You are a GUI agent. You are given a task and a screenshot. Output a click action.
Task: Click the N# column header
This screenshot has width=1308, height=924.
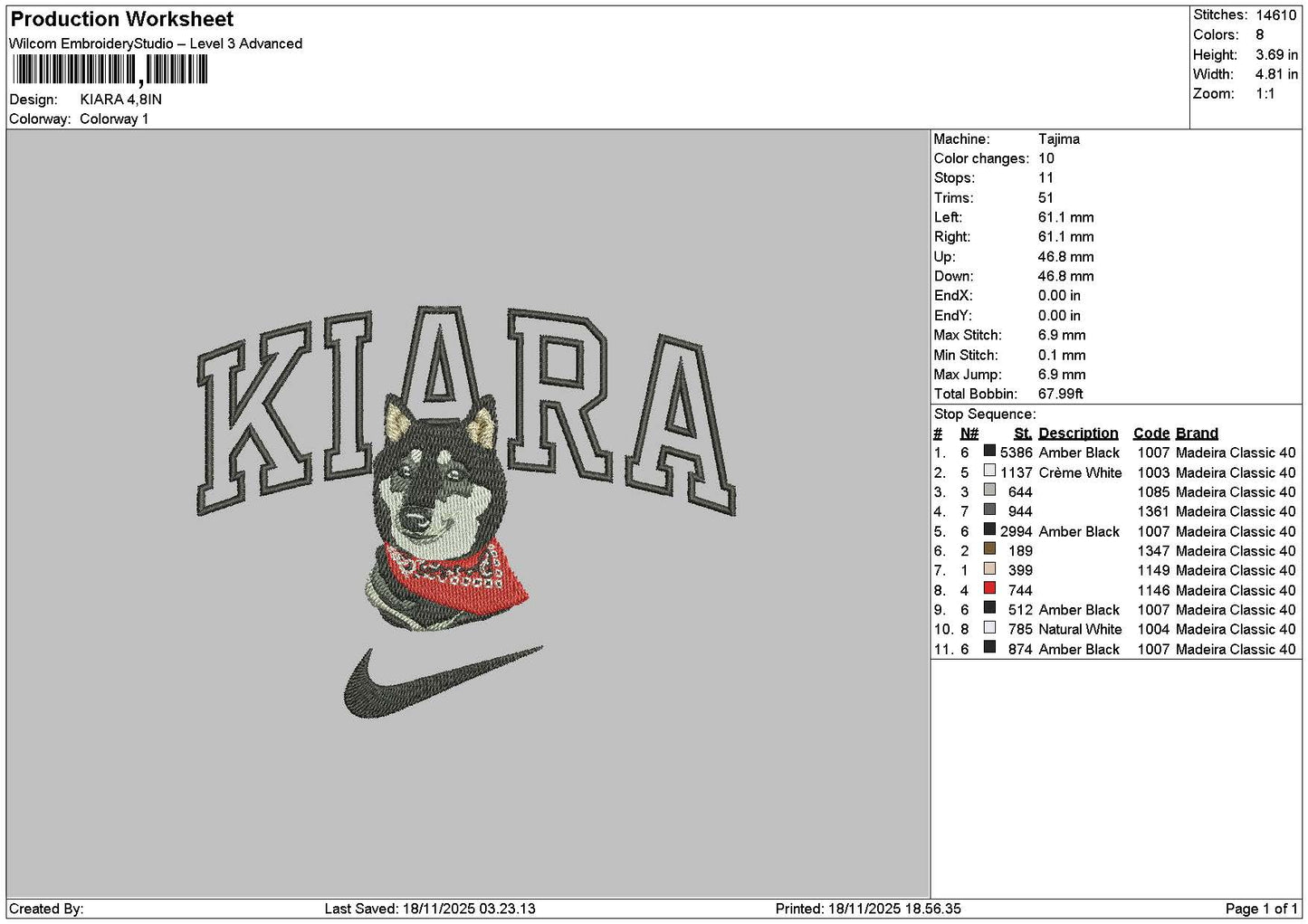tap(969, 433)
